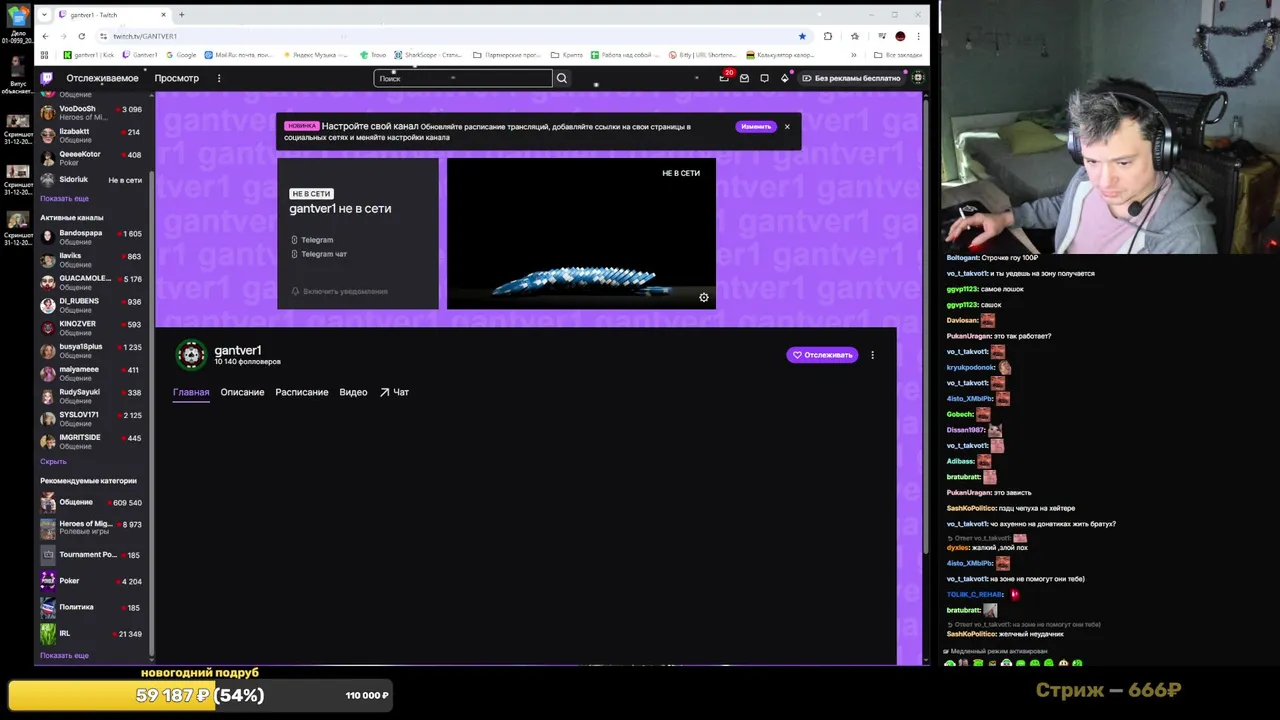Open the Twitch home logo
Image resolution: width=1280 pixels, height=720 pixels.
coord(46,78)
